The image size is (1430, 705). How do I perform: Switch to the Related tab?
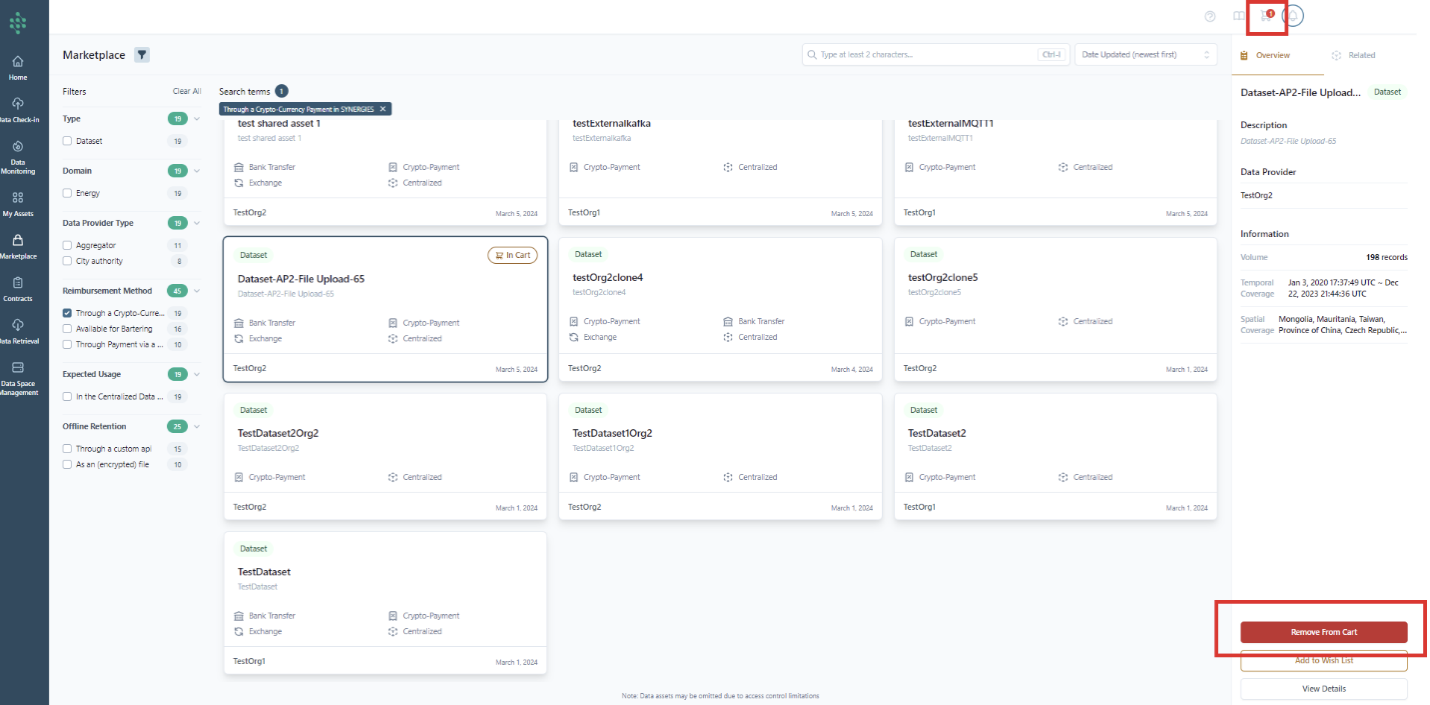coord(1353,55)
